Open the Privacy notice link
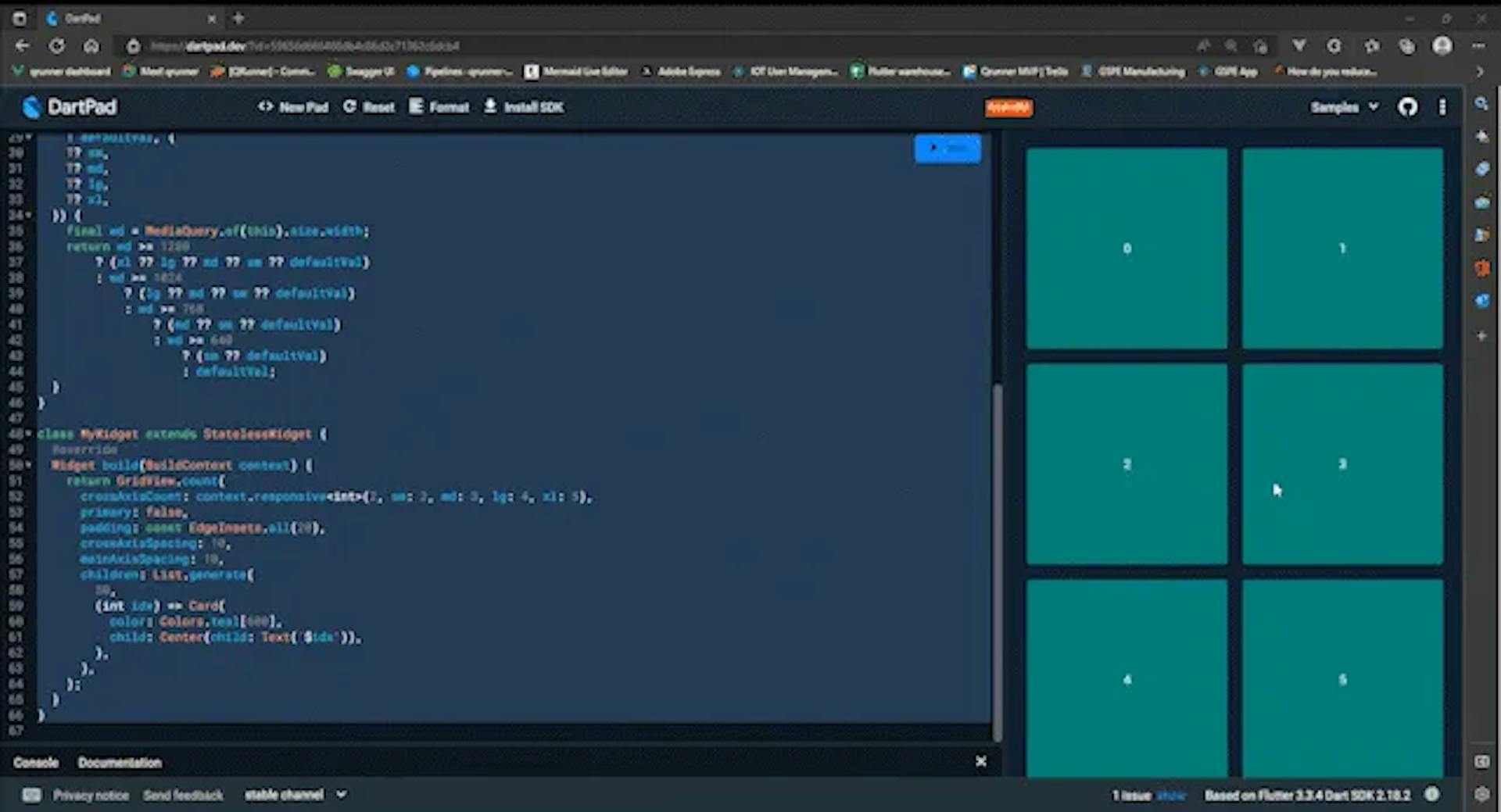The image size is (1501, 812). 91,795
